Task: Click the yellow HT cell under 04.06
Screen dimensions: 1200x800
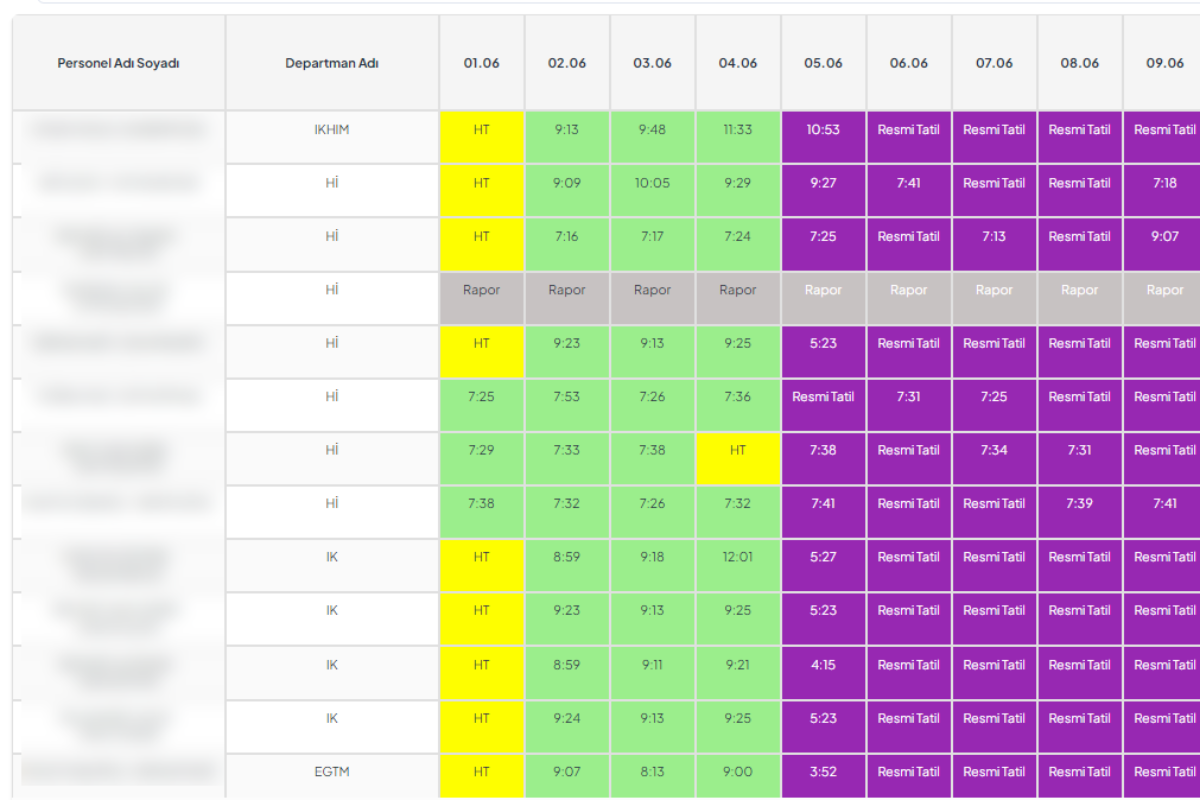Action: click(x=737, y=451)
